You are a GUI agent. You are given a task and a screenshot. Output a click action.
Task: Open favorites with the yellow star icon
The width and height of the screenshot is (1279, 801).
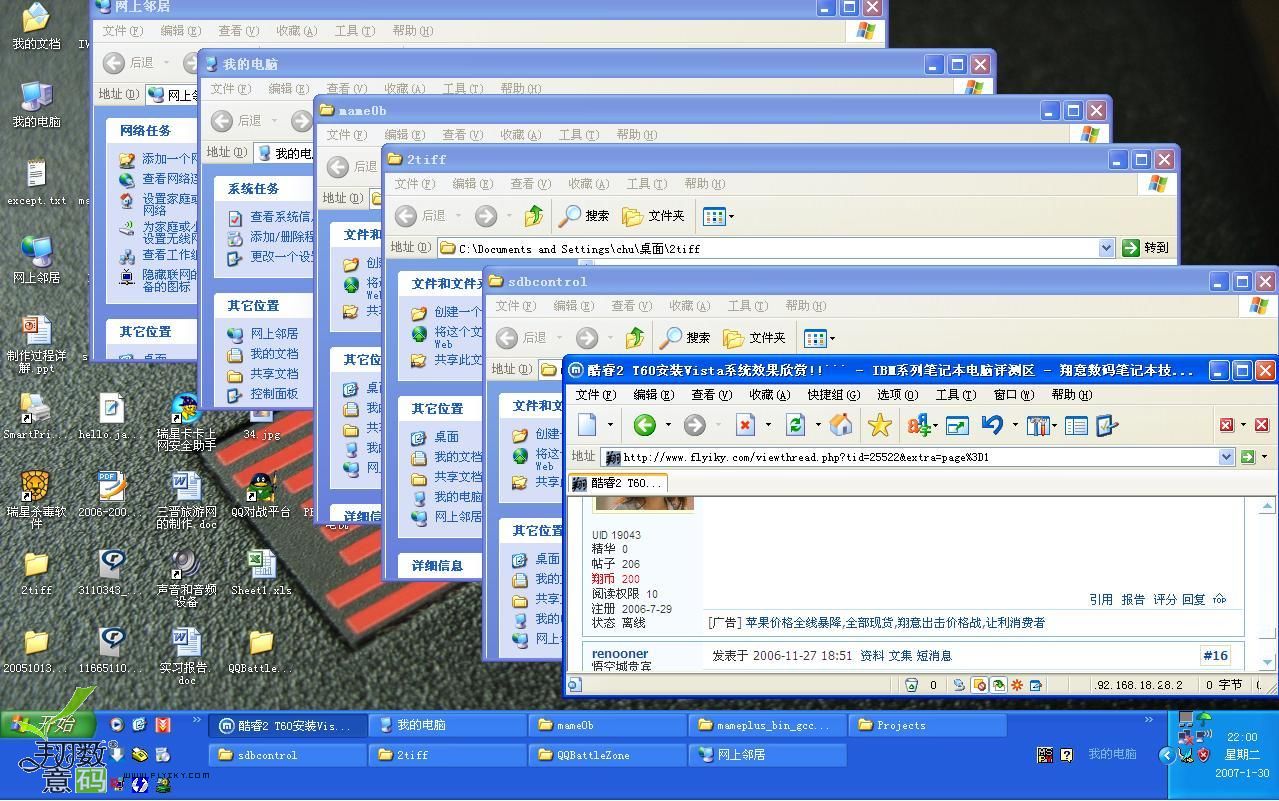879,425
